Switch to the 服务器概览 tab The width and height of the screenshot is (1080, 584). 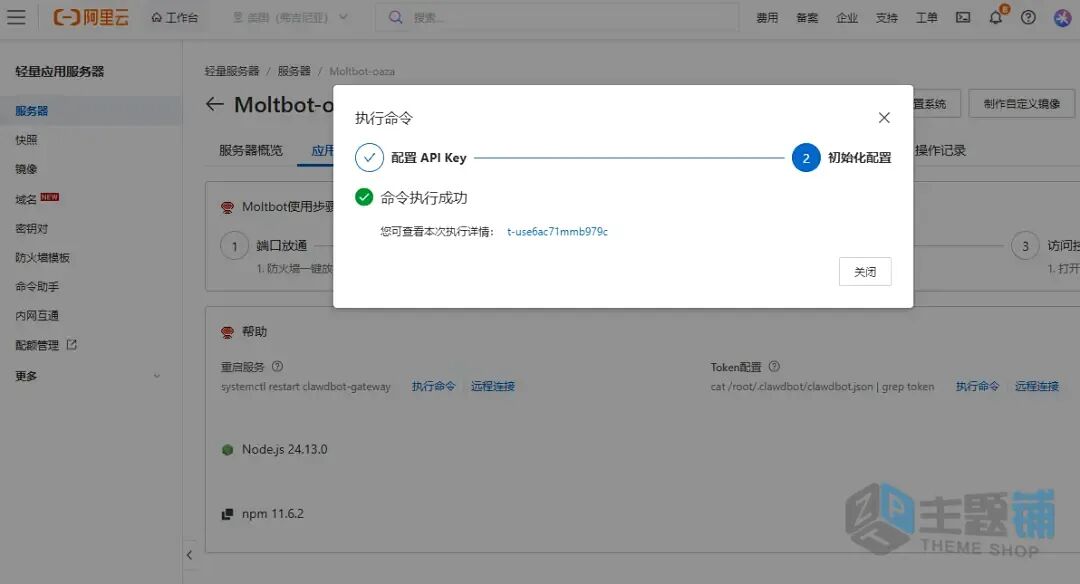251,150
